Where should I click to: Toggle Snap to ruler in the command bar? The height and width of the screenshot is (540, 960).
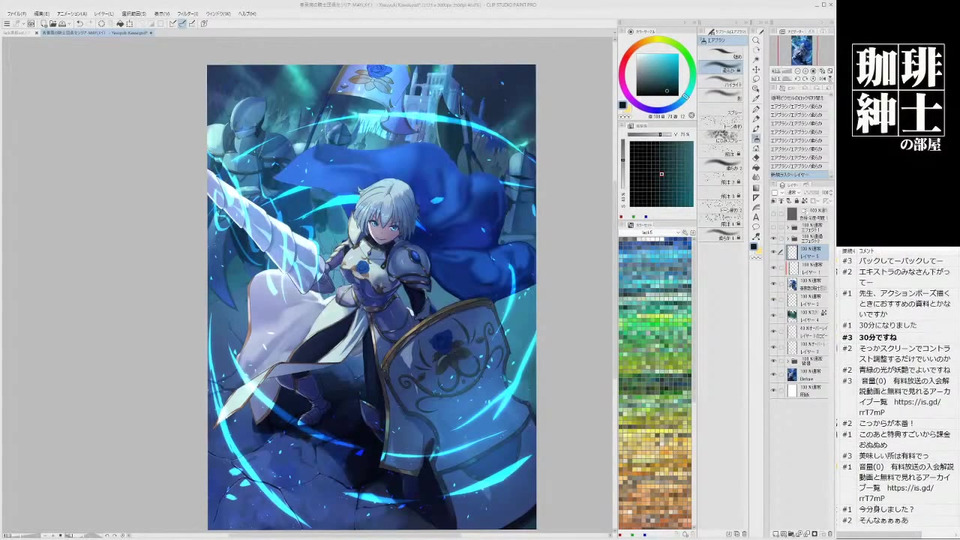(173, 24)
